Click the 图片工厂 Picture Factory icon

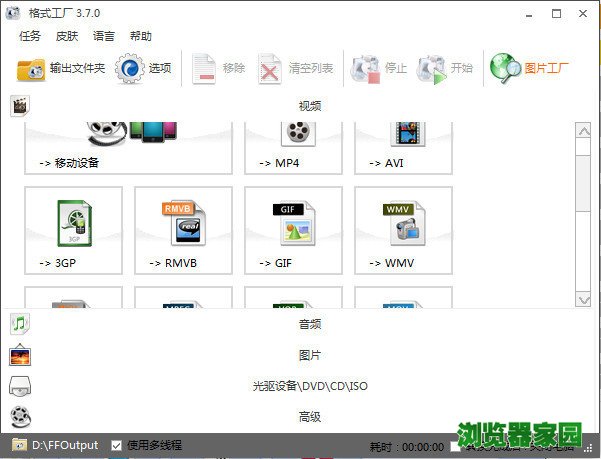click(531, 69)
